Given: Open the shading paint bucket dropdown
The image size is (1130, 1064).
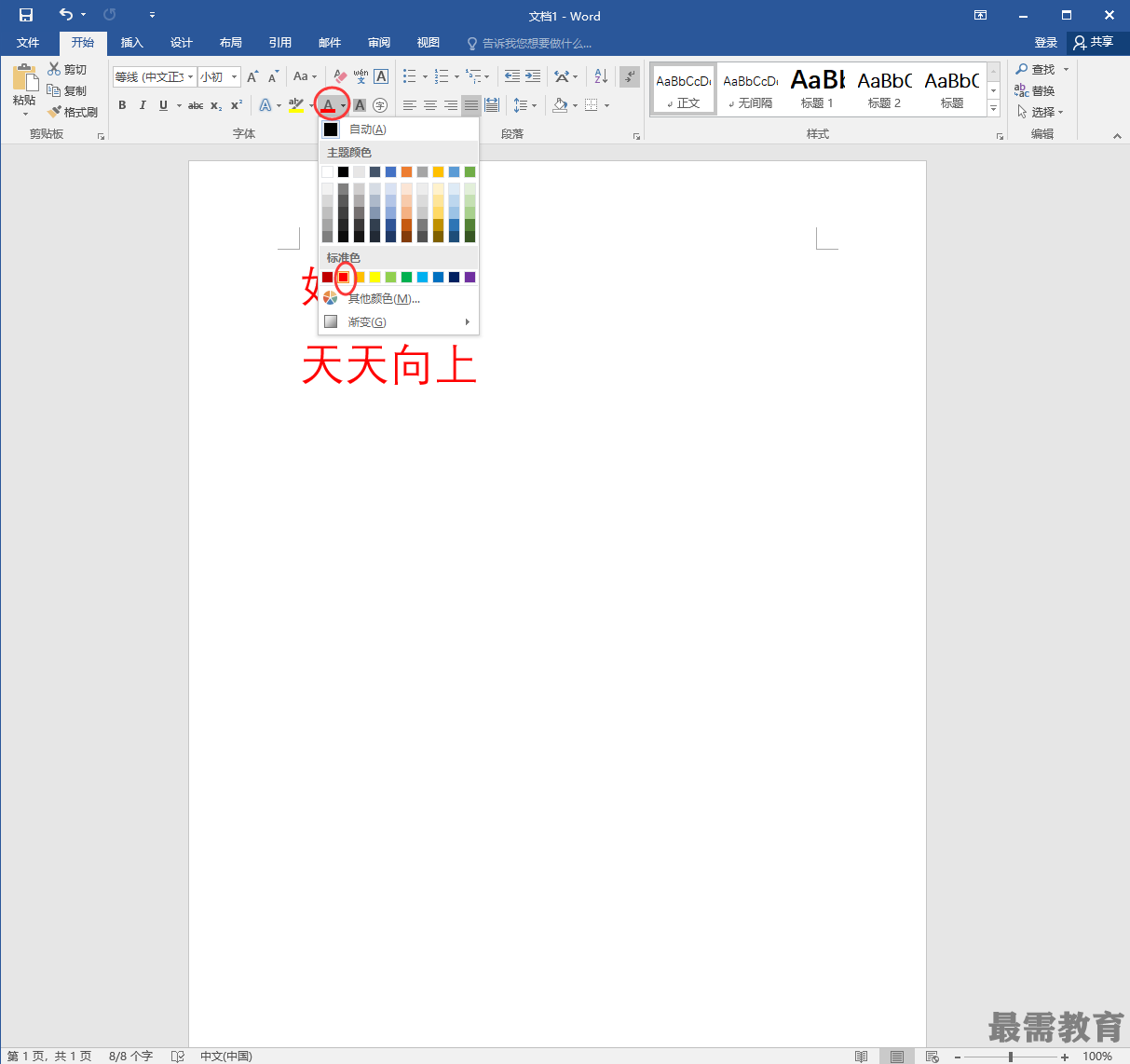Looking at the screenshot, I should point(575,105).
